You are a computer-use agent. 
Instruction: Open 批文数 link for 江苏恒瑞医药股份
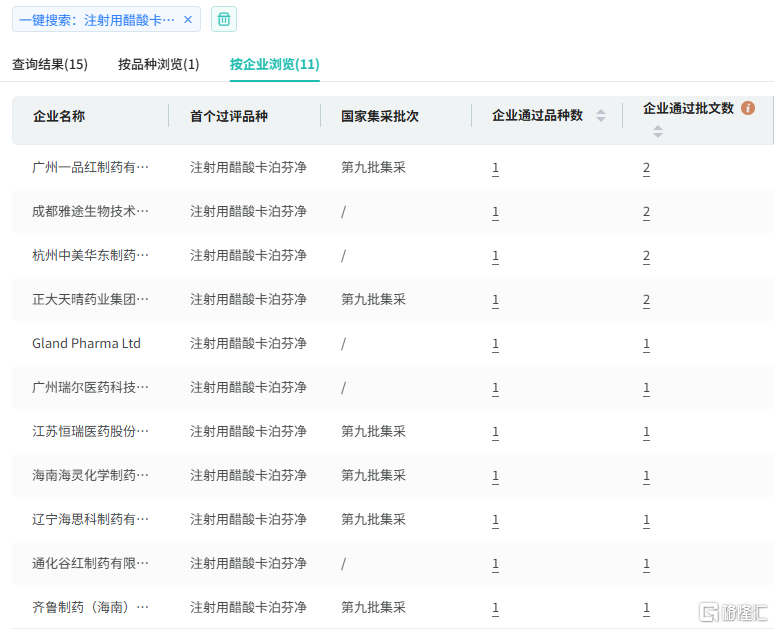(646, 432)
